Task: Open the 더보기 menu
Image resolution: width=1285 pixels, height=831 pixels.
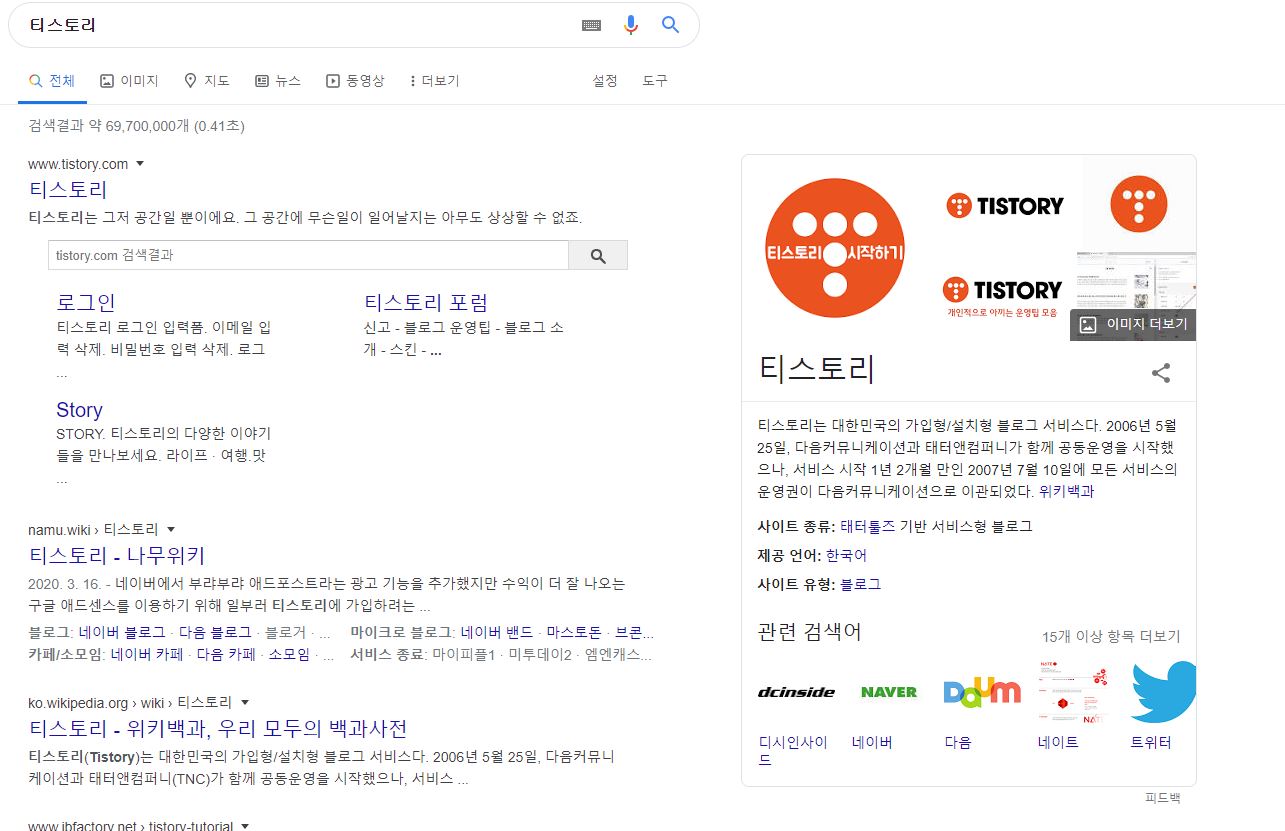Action: (435, 81)
